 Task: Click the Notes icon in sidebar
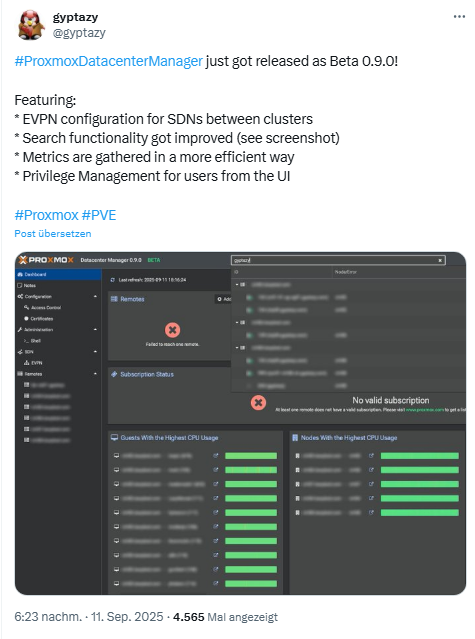(20, 285)
